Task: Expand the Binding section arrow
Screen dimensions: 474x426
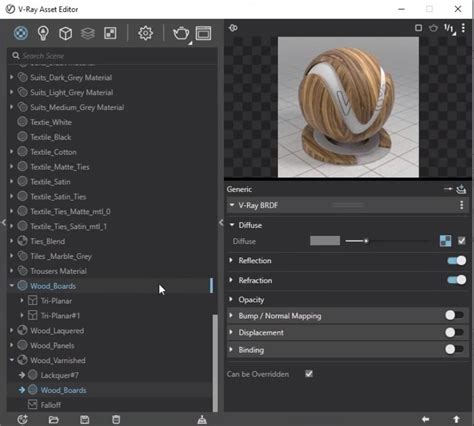Action: [x=231, y=350]
